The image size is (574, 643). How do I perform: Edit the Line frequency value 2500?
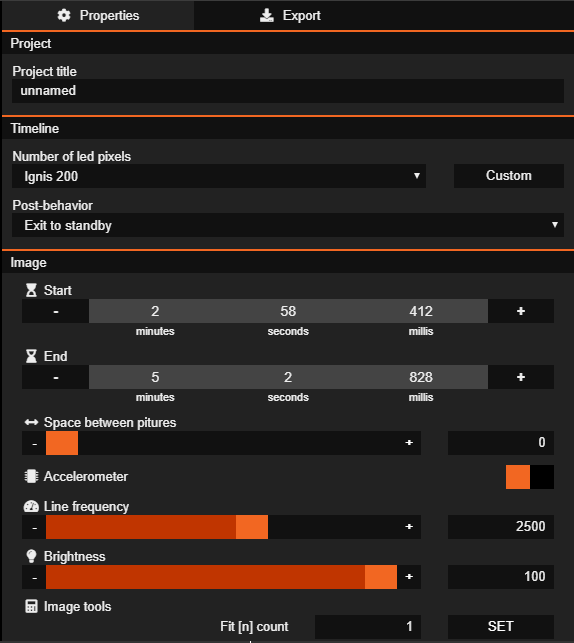(501, 527)
